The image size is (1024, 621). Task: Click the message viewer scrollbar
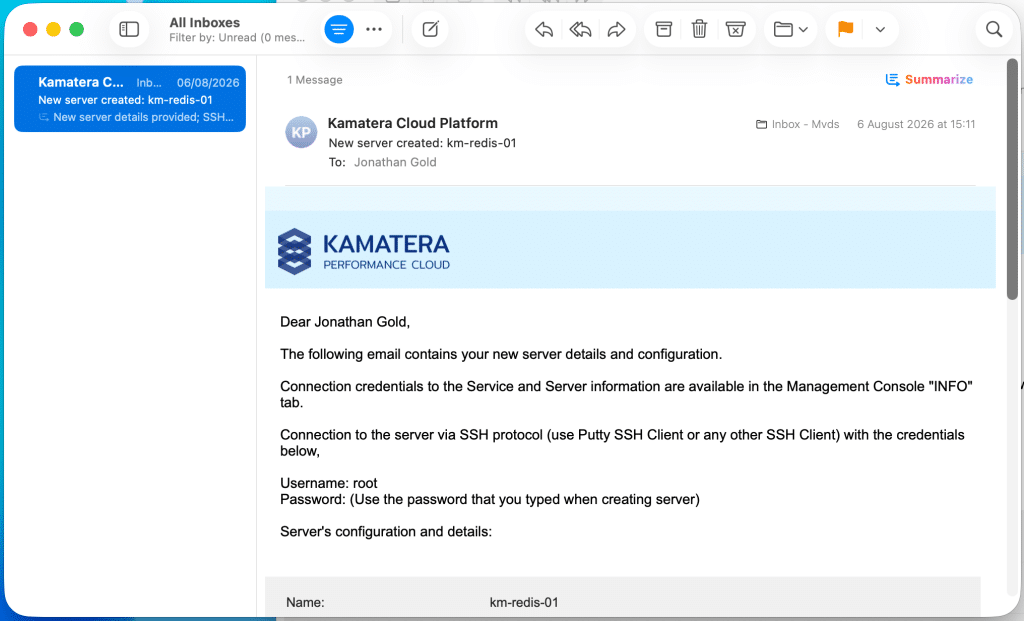click(1012, 180)
